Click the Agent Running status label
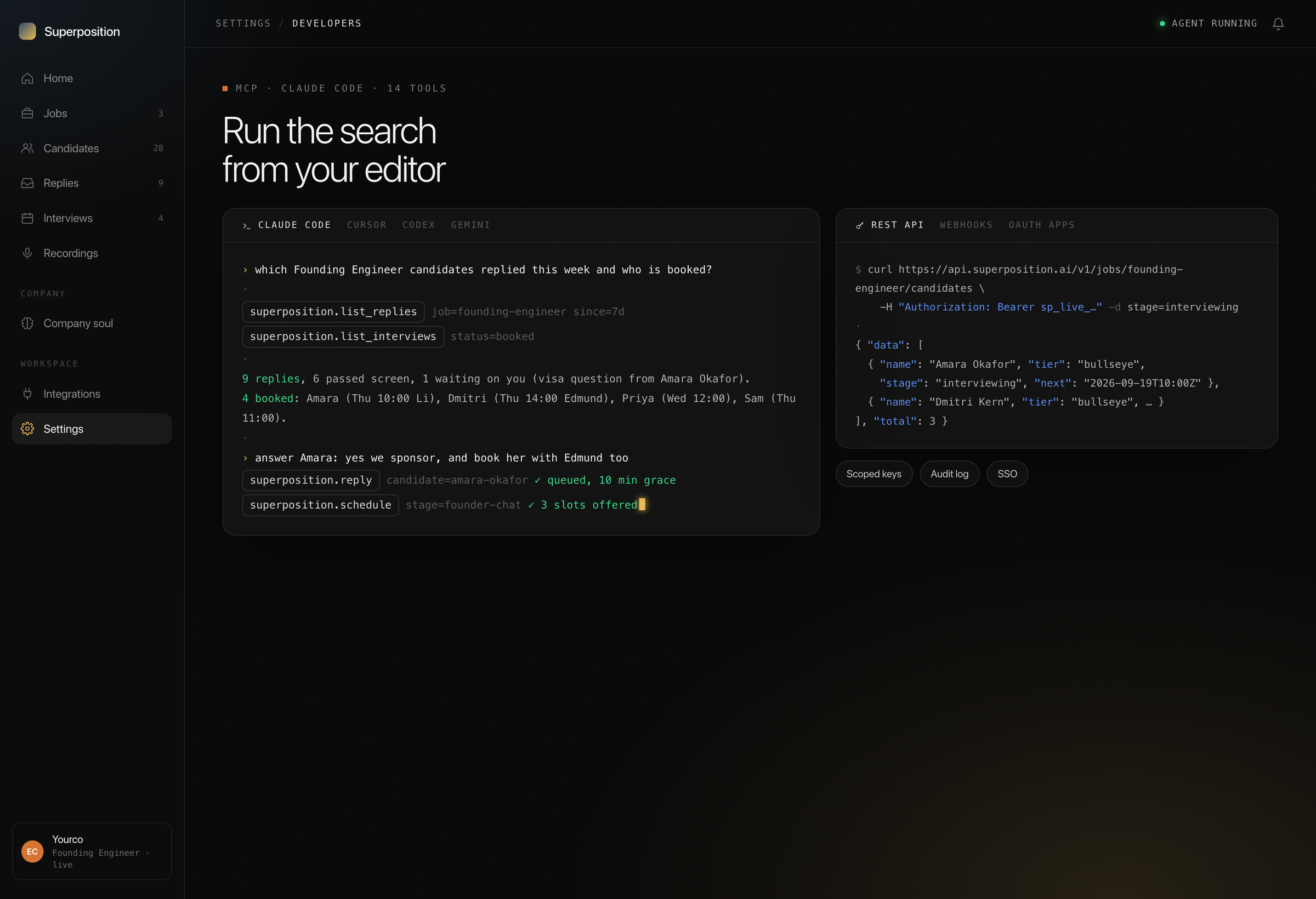Viewport: 1316px width, 899px height. 1214,23
